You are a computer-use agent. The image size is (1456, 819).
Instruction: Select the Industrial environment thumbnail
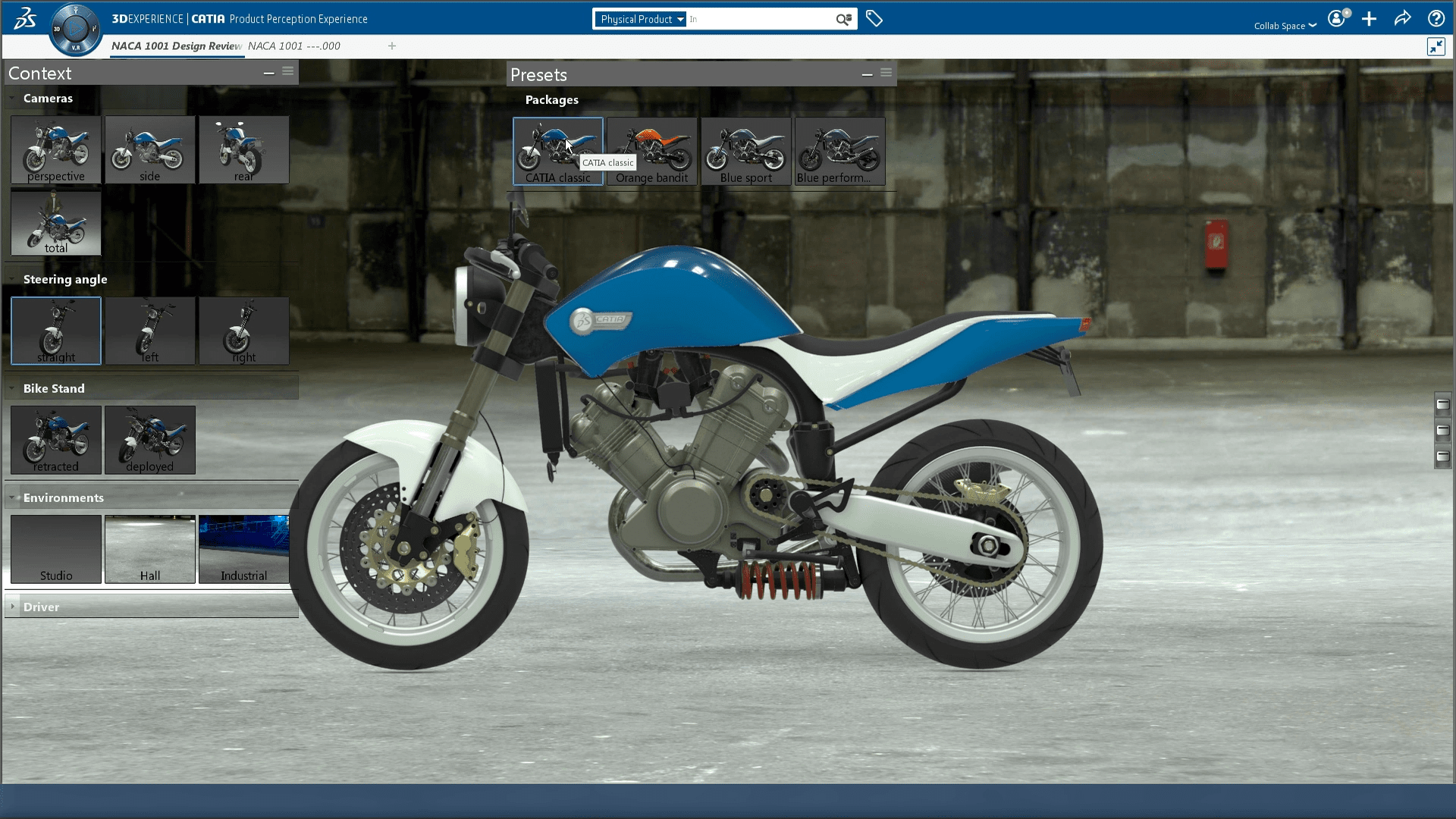243,549
